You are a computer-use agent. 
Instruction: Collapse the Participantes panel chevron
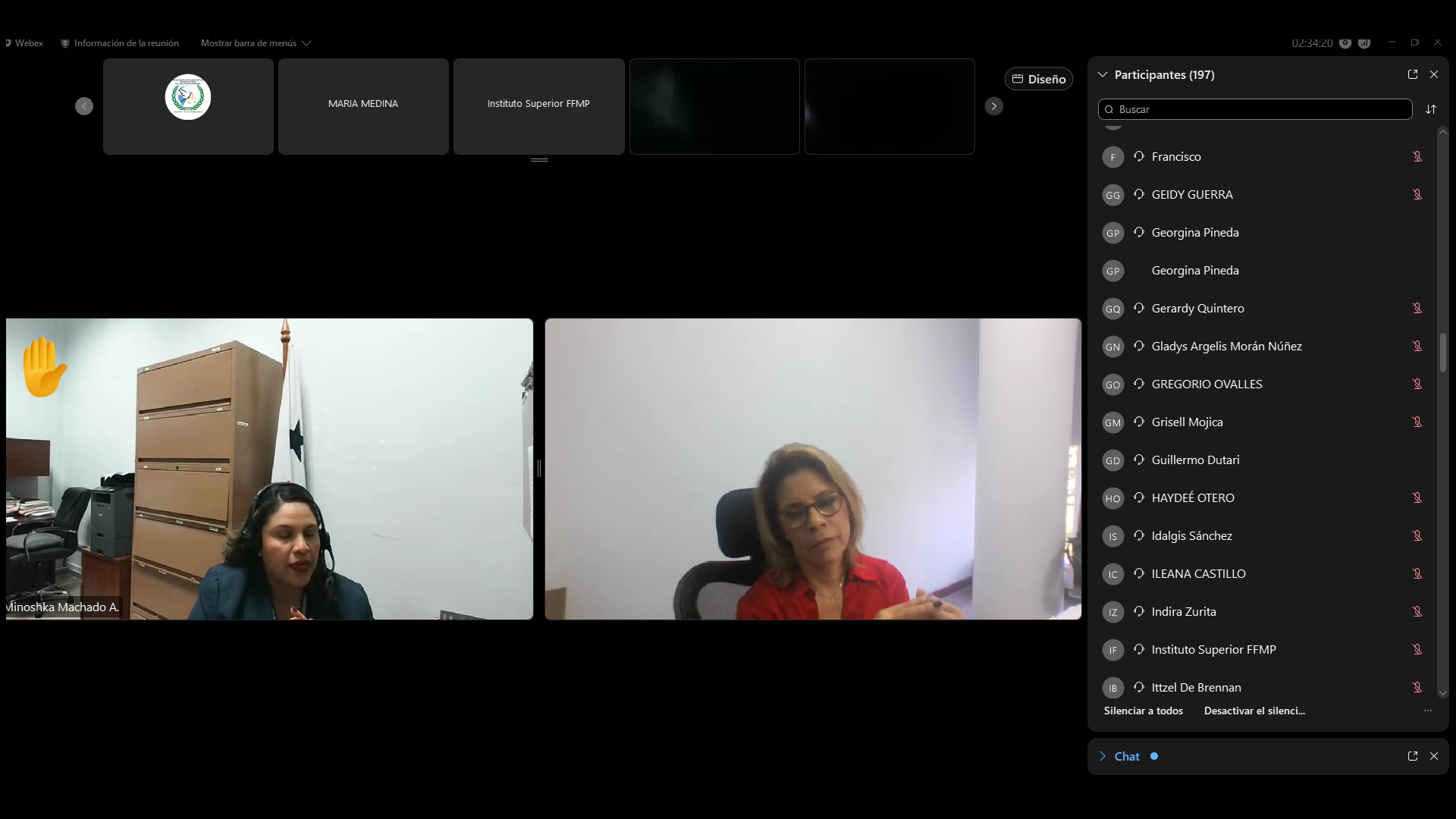1103,74
